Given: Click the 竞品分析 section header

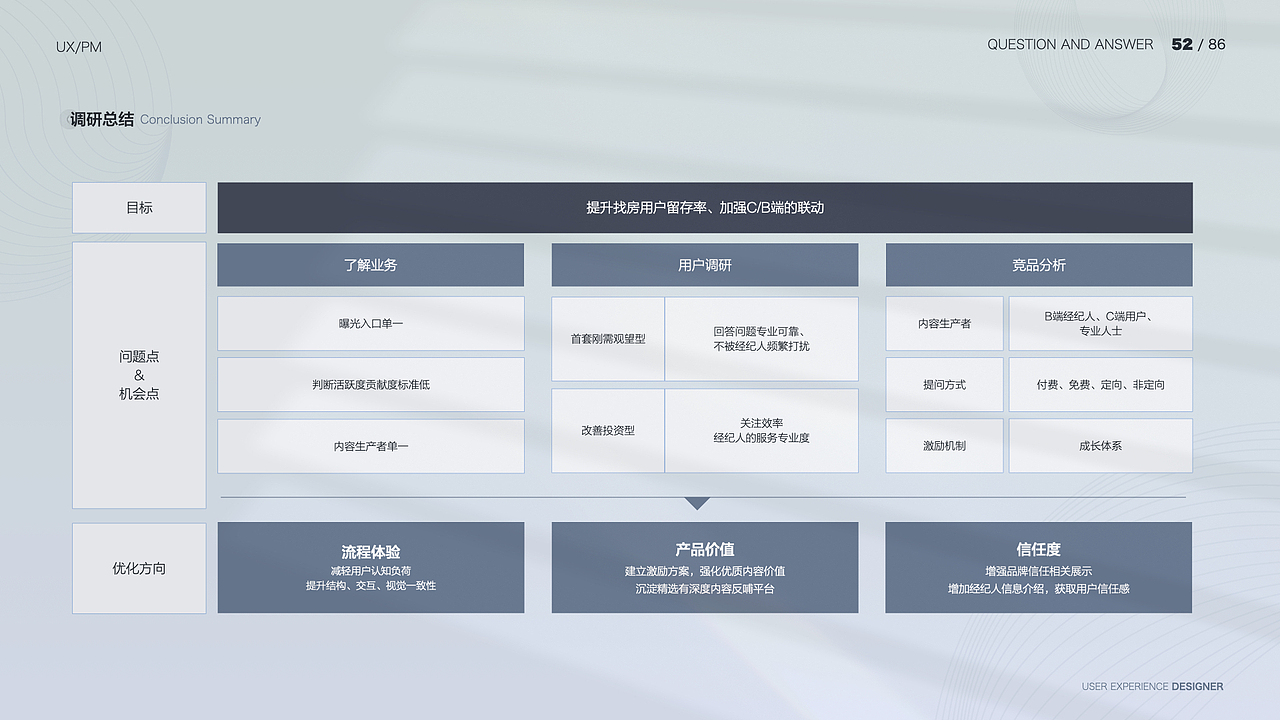Looking at the screenshot, I should (1038, 264).
